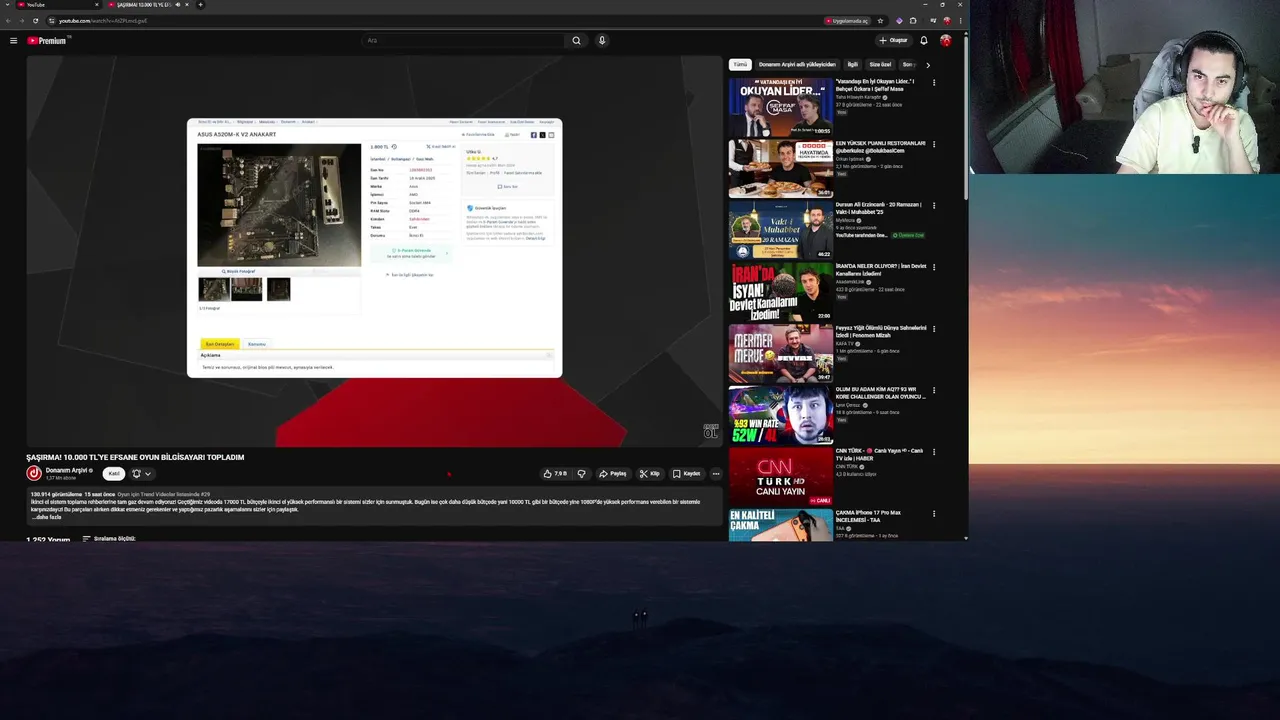This screenshot has height=720, width=1280.
Task: Focus the YouTube Ara search field
Action: pyautogui.click(x=462, y=41)
